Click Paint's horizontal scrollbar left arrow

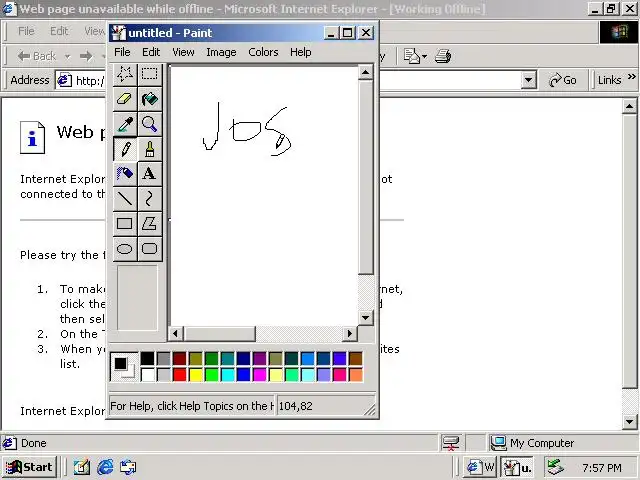(x=176, y=334)
